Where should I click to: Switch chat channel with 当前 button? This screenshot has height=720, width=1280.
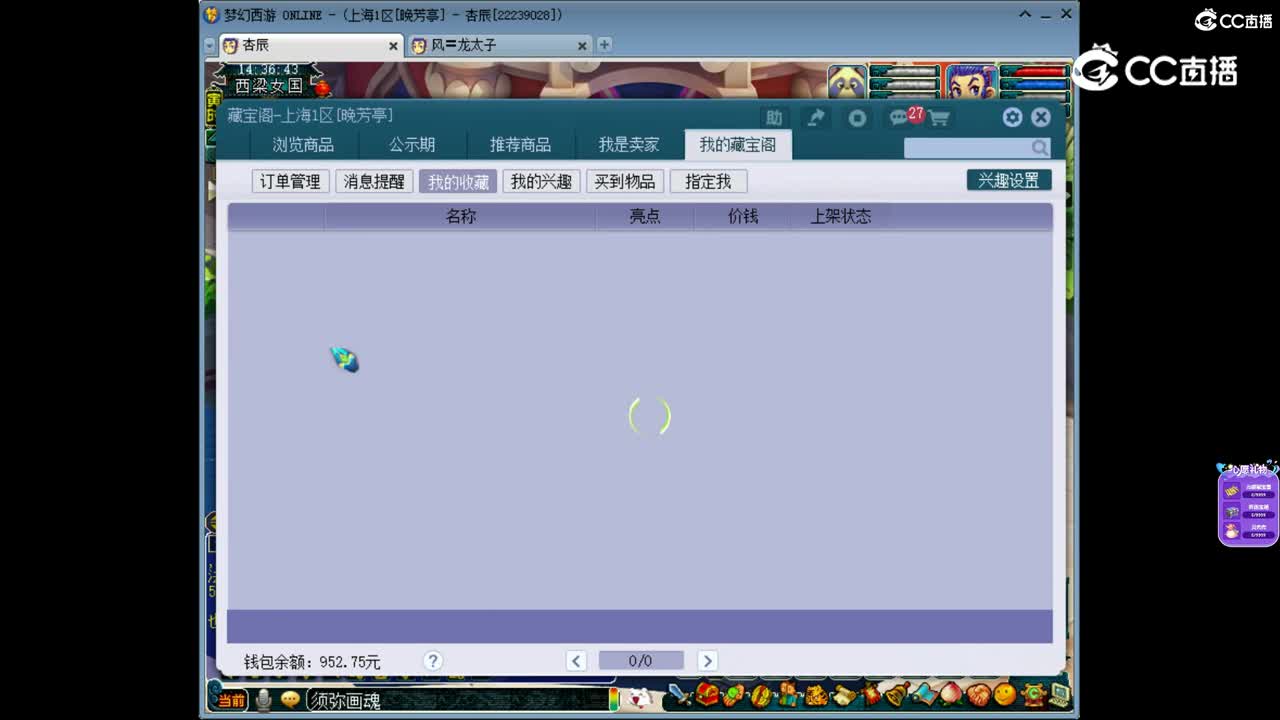231,700
